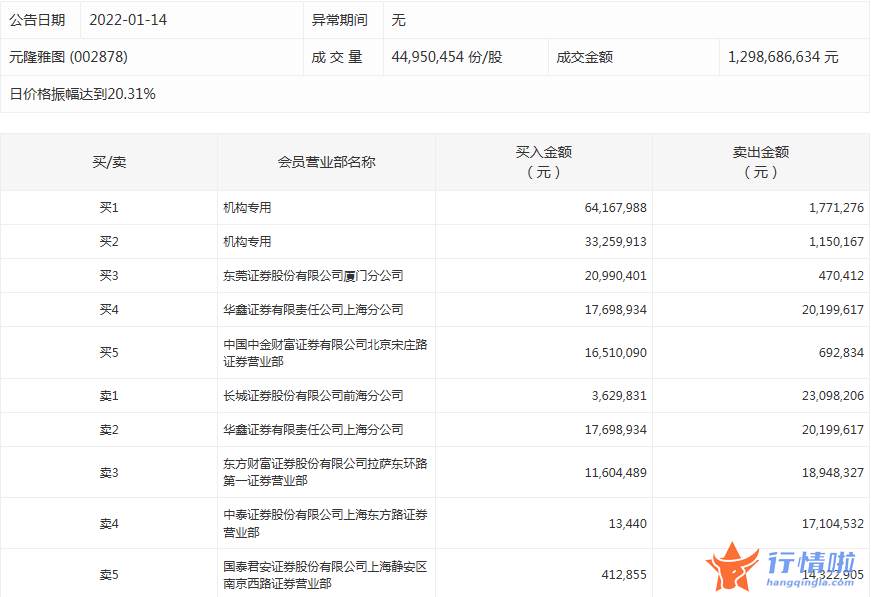This screenshot has height=597, width=871.
Task: Select buy amount 64,167,988
Action: (x=615, y=208)
